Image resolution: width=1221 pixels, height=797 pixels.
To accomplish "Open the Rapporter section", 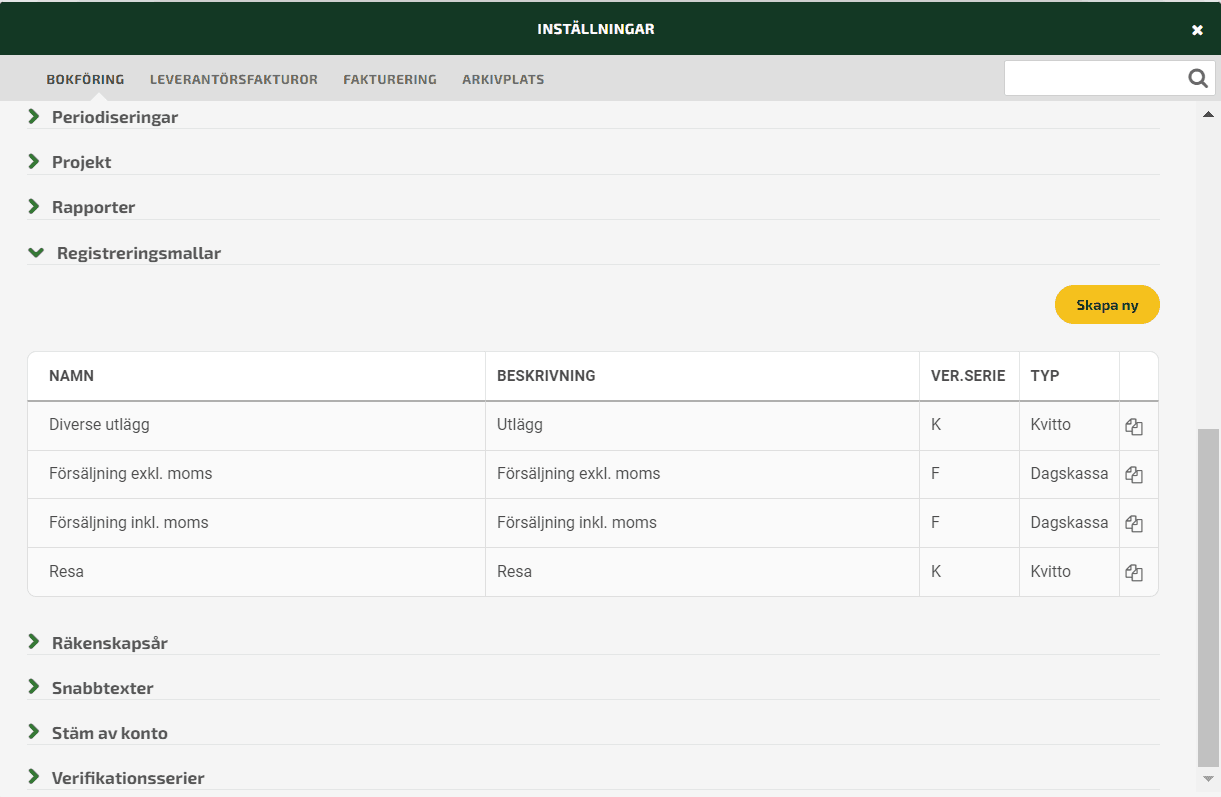I will pyautogui.click(x=93, y=207).
